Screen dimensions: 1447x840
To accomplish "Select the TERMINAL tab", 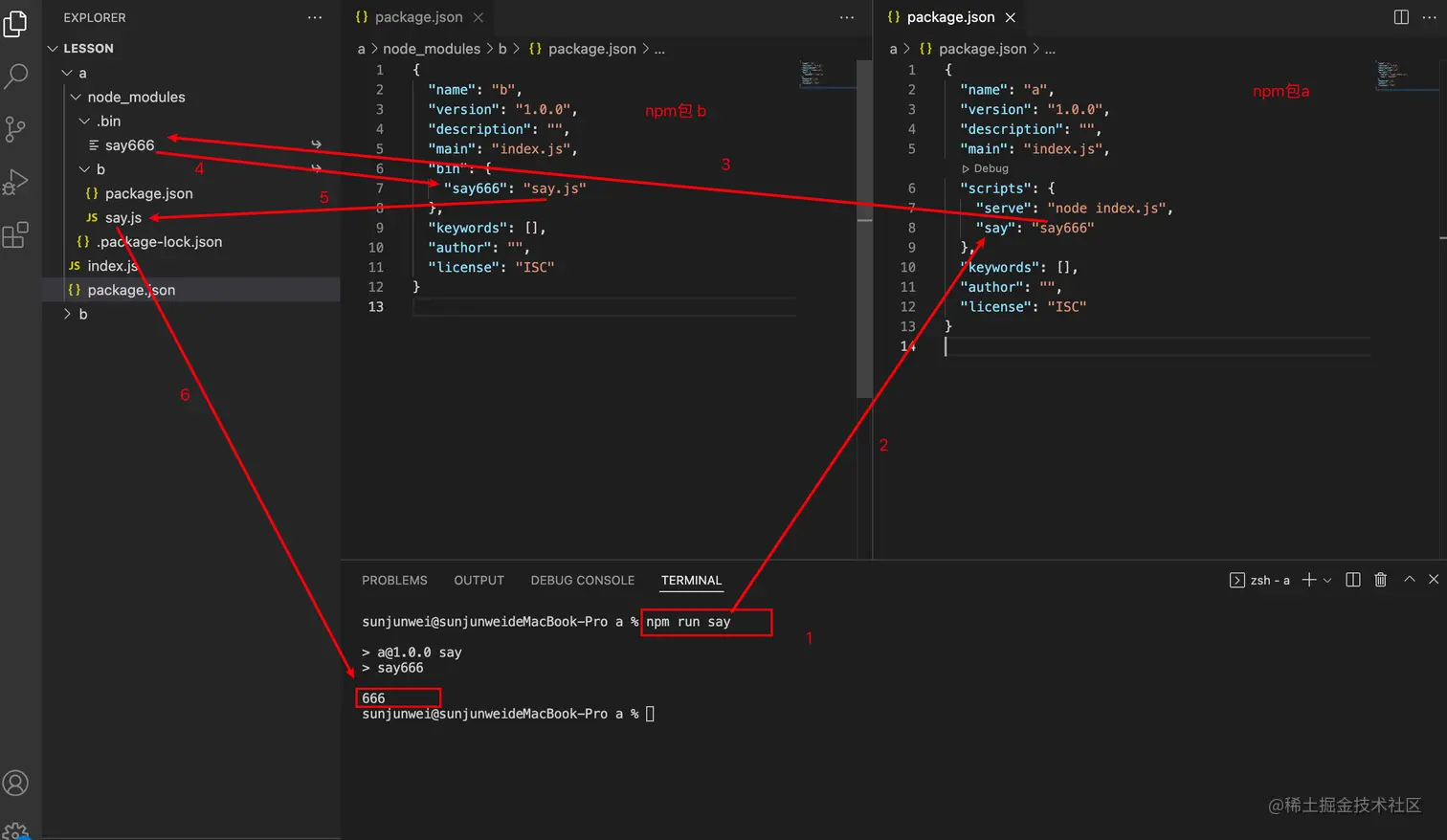I will [x=691, y=580].
